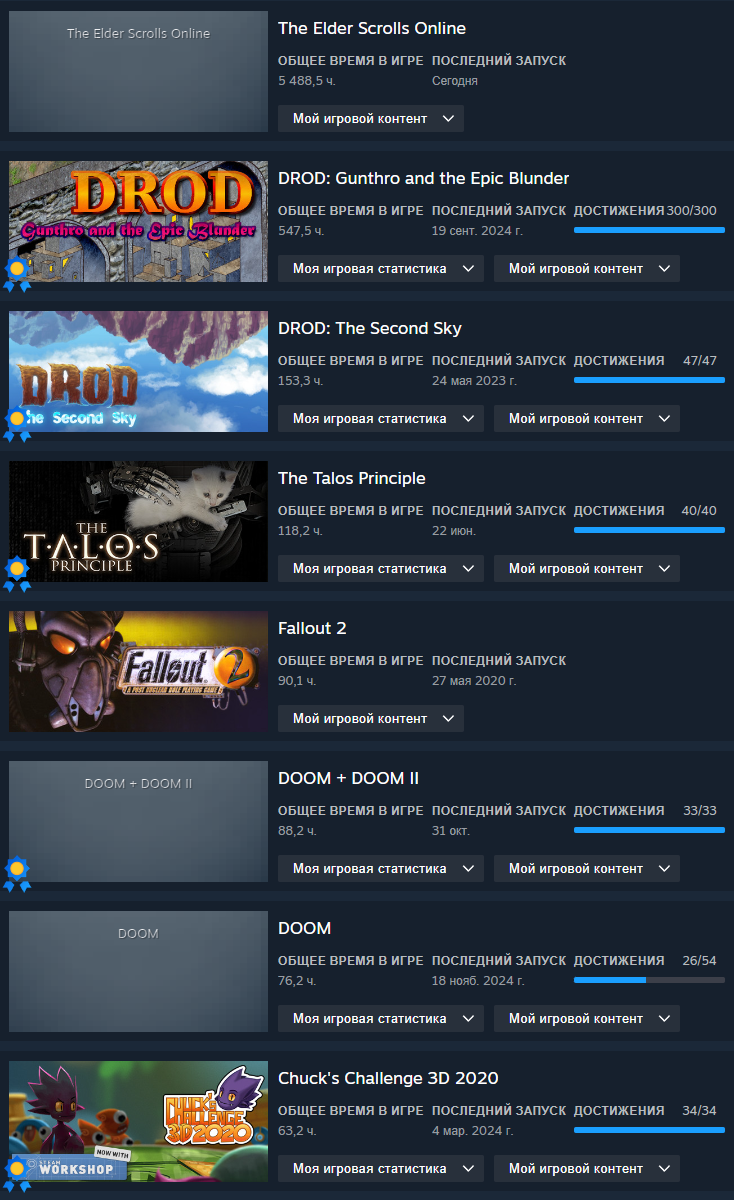Click the perfect-game badge on DROD: Gunthro thumbnail
Image resolution: width=734 pixels, height=1200 pixels.
click(17, 274)
